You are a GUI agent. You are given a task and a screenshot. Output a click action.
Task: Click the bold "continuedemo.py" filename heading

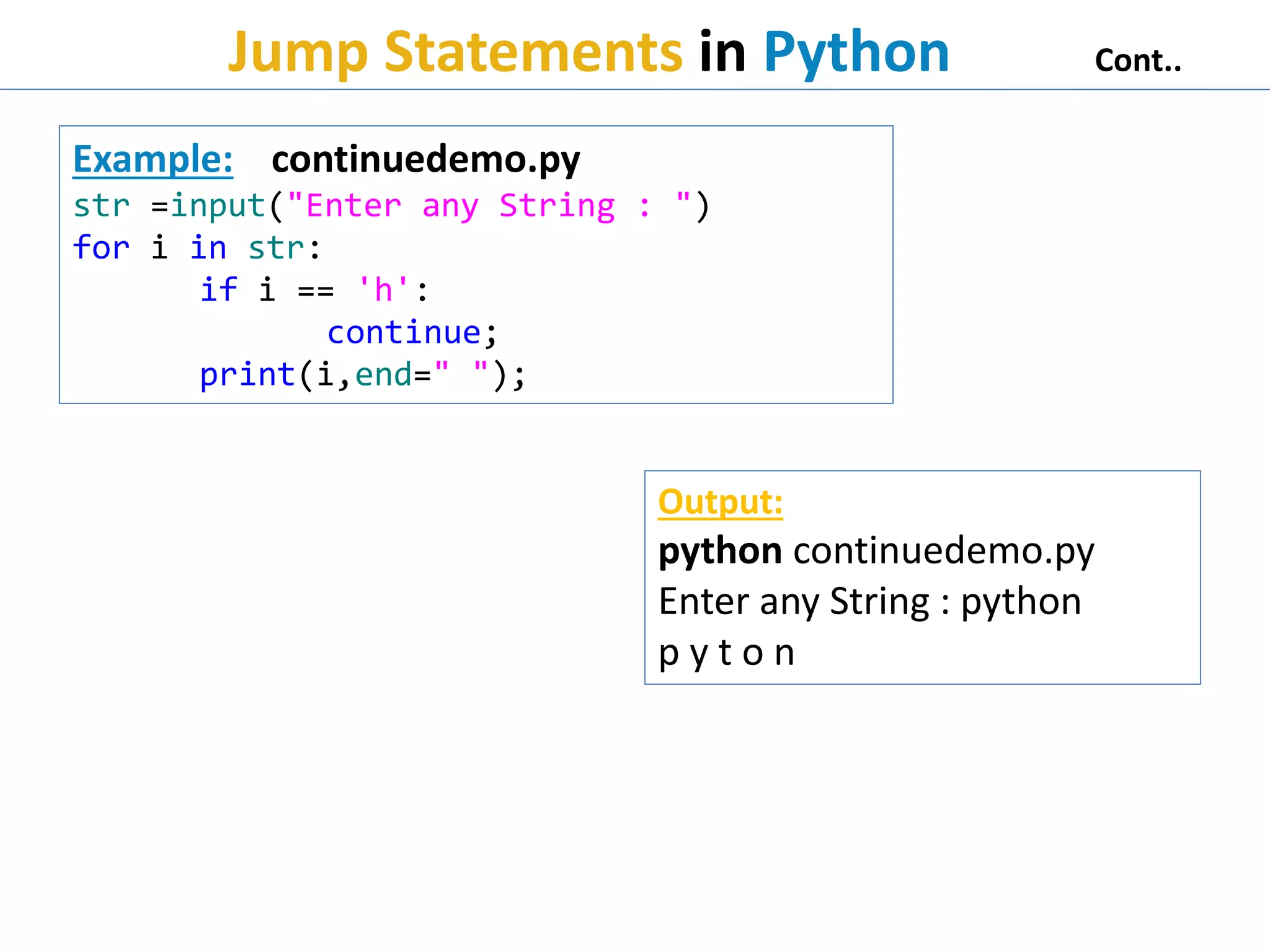click(x=425, y=159)
